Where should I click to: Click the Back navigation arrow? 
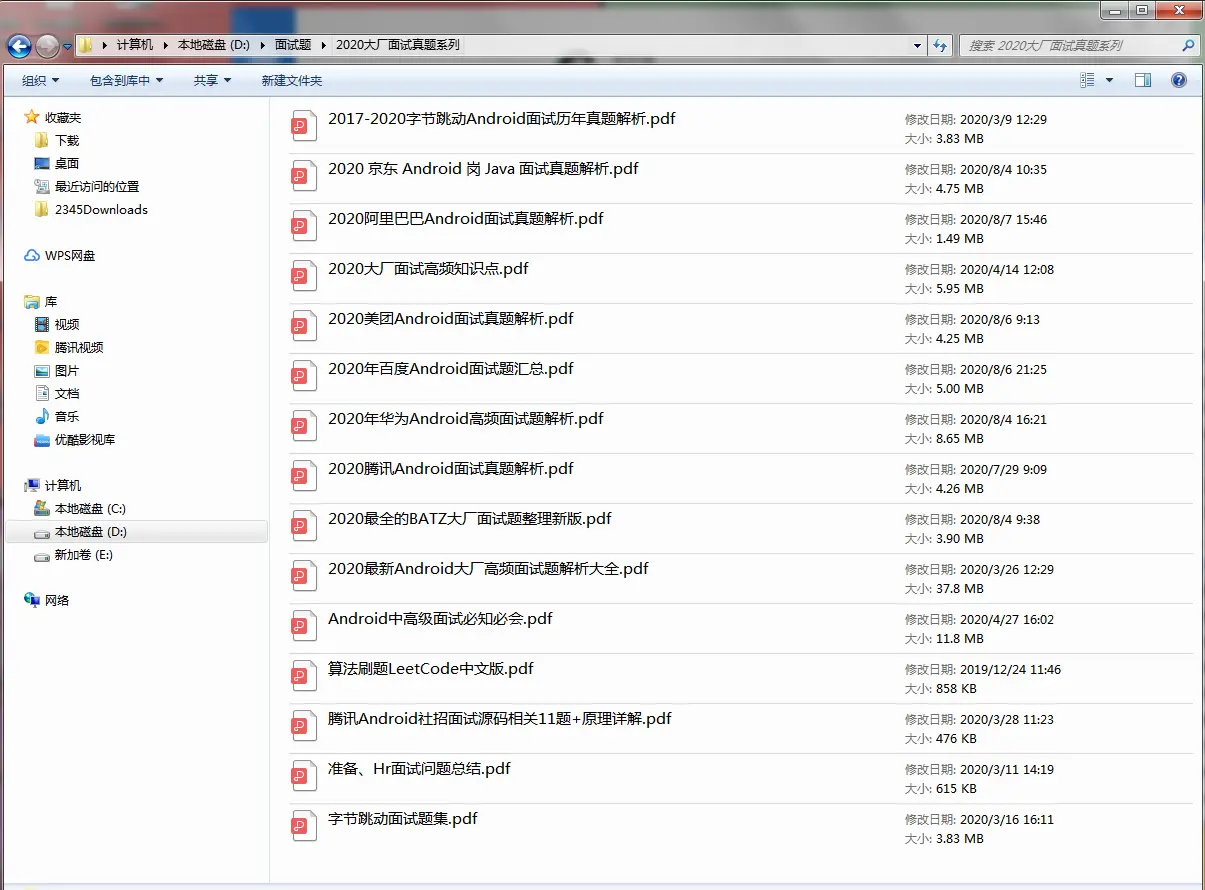(x=19, y=45)
